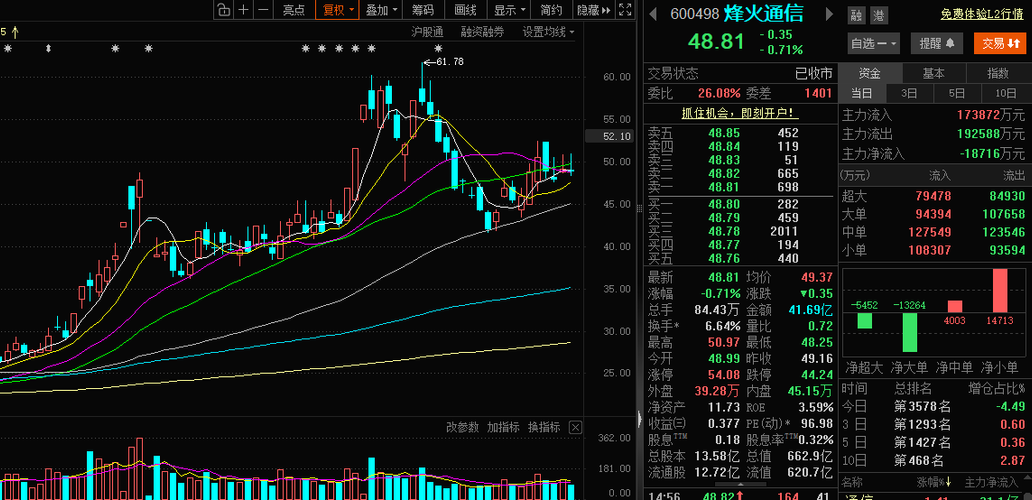
Task: Click stock name 烽火通信
Action: point(764,13)
